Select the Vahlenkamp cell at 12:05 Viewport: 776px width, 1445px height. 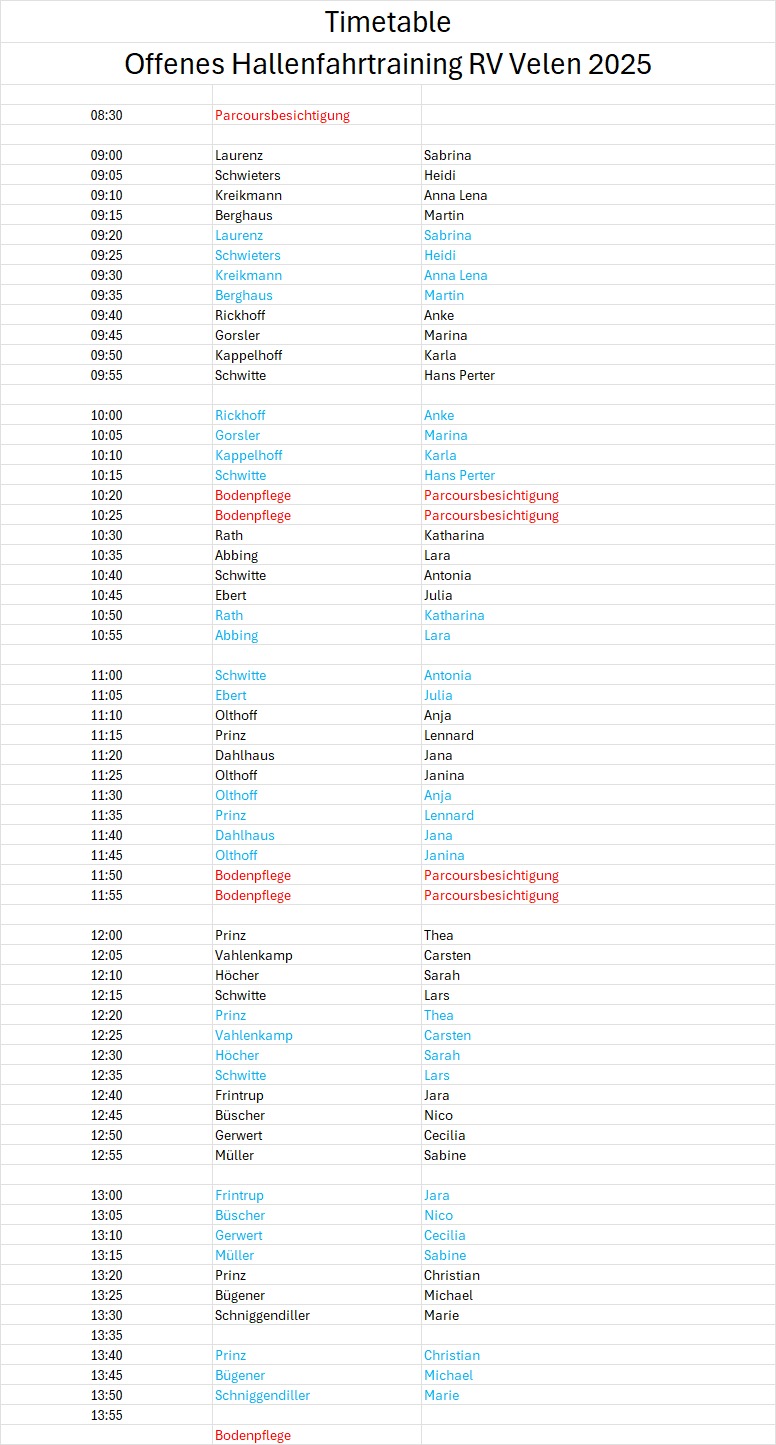point(254,955)
